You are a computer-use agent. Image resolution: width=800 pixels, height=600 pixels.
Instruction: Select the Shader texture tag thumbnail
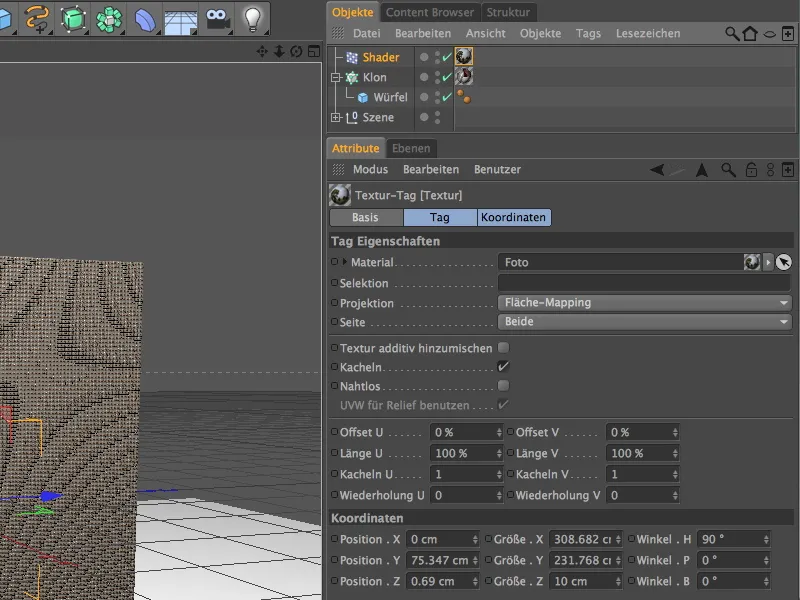pyautogui.click(x=464, y=56)
